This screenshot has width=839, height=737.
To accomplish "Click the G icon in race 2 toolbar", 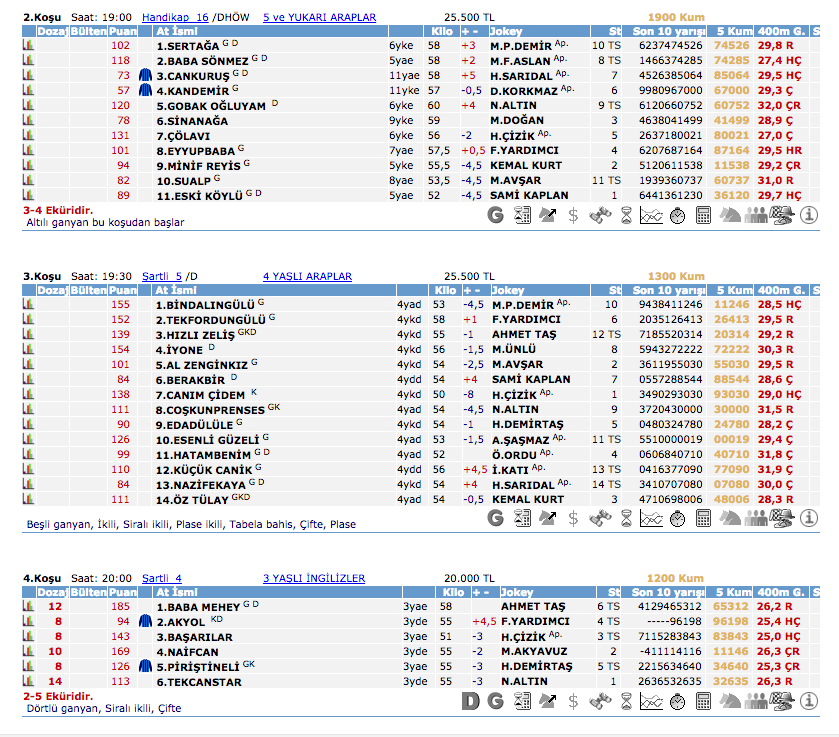I will 495,214.
